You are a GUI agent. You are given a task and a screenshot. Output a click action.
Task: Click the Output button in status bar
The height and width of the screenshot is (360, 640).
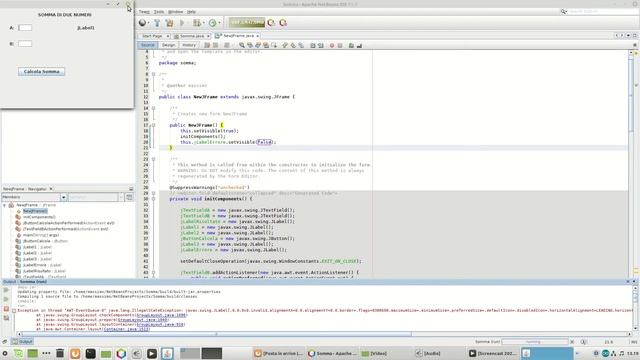click(x=22, y=342)
